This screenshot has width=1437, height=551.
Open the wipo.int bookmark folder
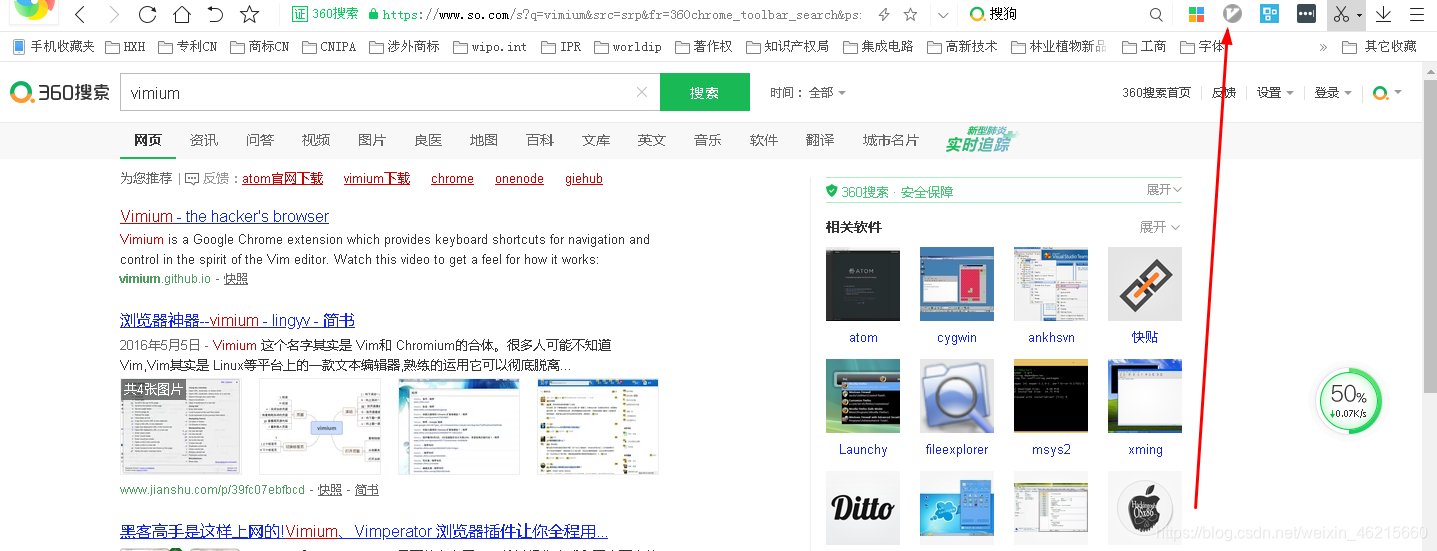[490, 46]
